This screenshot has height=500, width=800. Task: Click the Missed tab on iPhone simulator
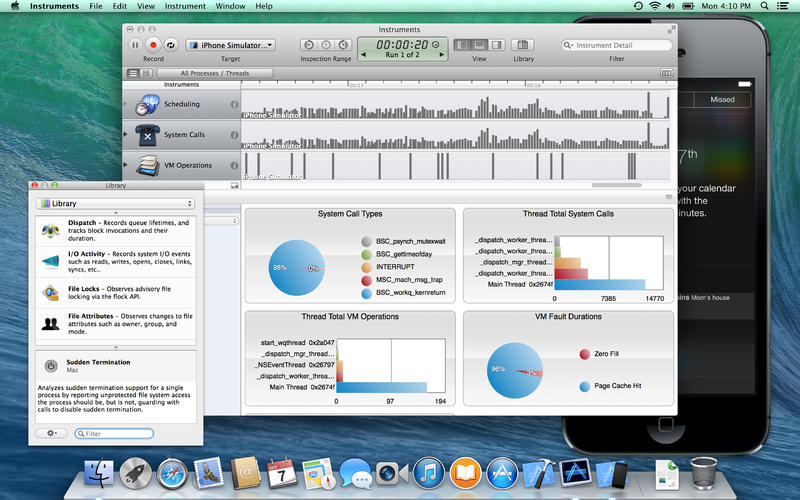722,99
